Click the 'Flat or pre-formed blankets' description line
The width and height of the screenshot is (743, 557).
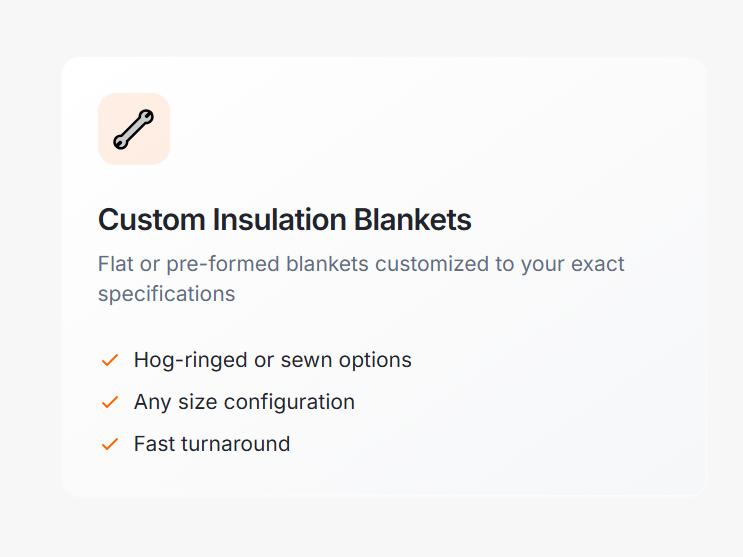click(x=361, y=265)
